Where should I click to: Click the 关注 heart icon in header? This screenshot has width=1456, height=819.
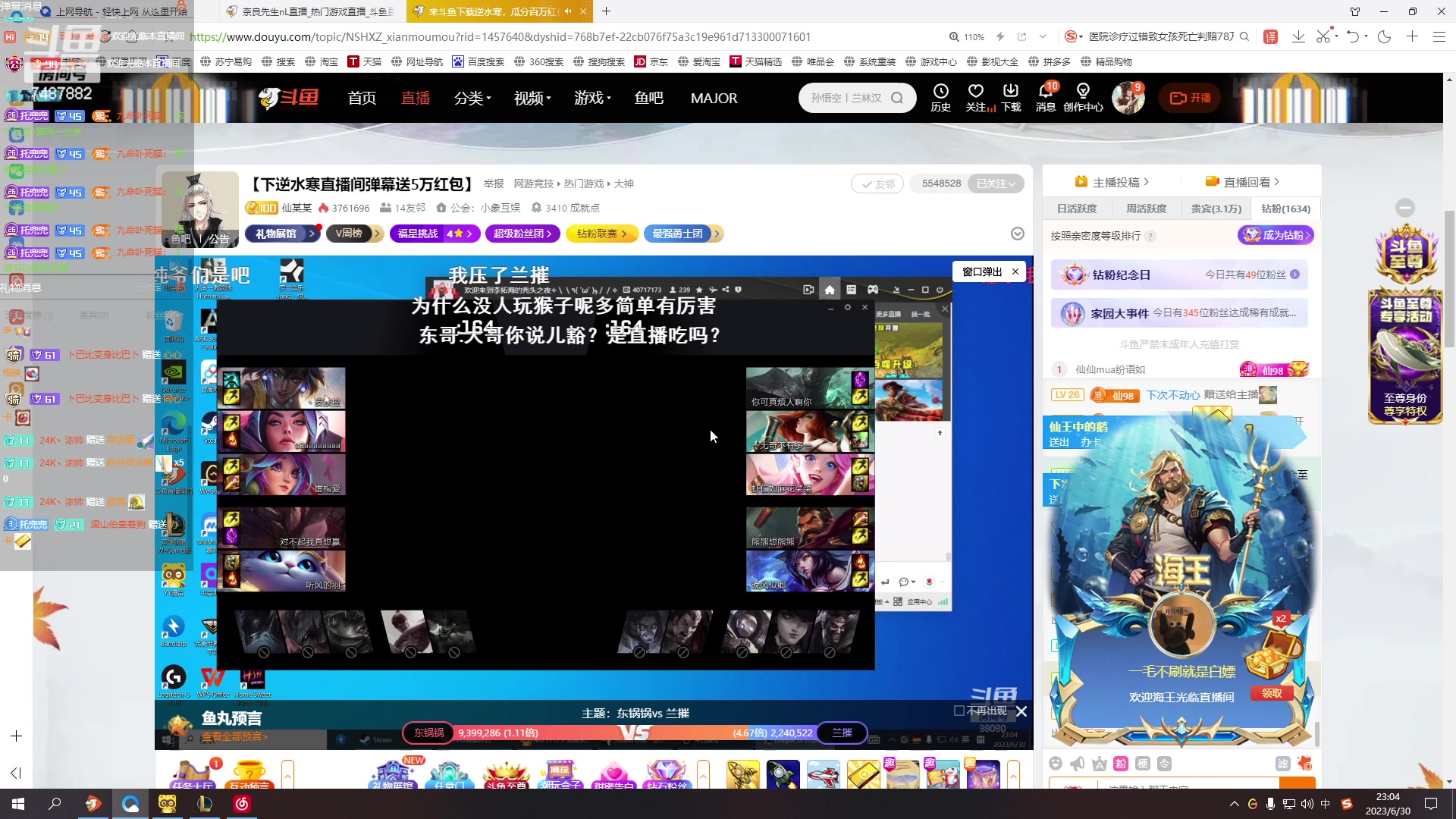976,92
